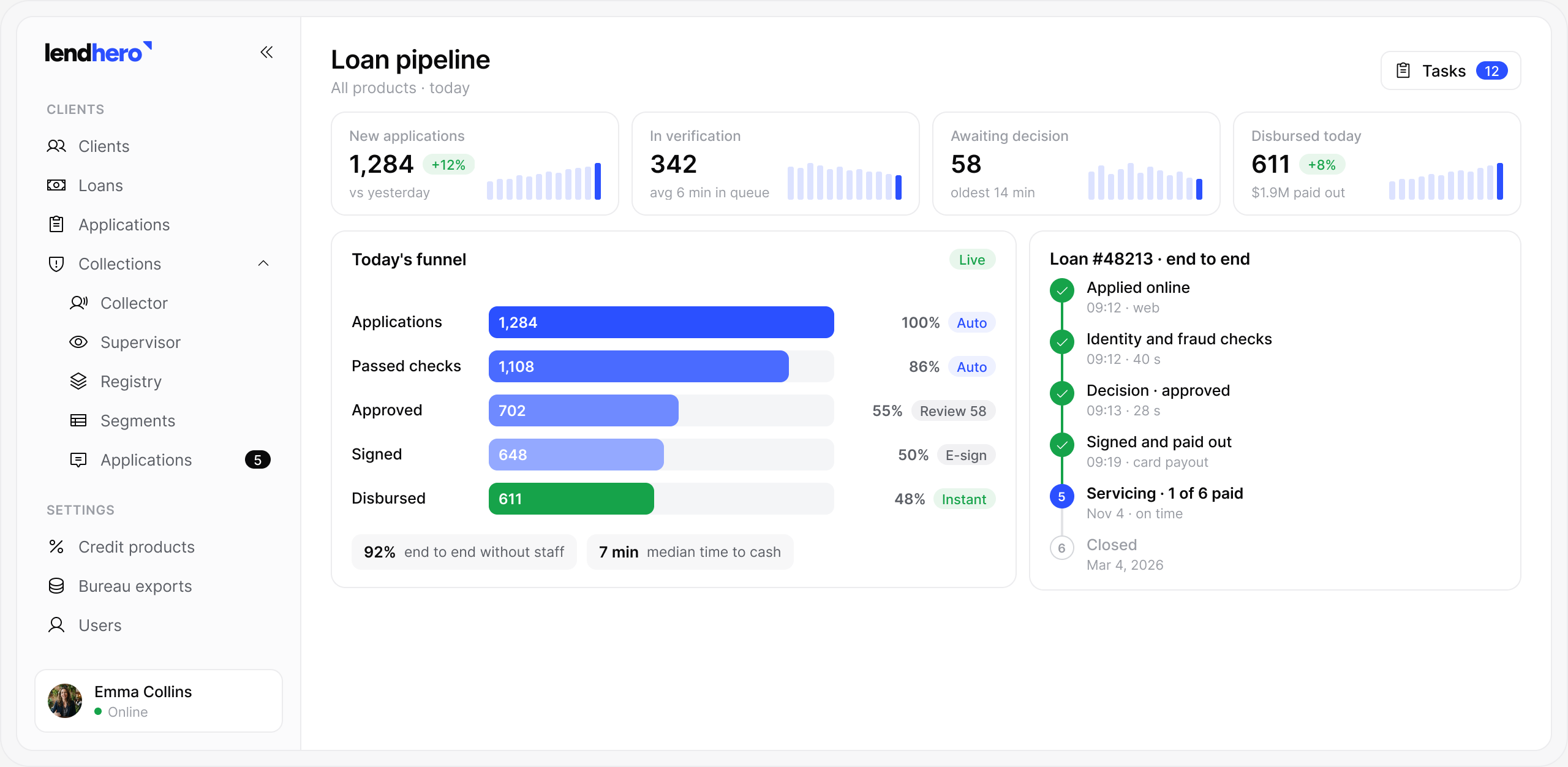Click the Live status badge
The width and height of the screenshot is (1568, 767).
pyautogui.click(x=972, y=260)
